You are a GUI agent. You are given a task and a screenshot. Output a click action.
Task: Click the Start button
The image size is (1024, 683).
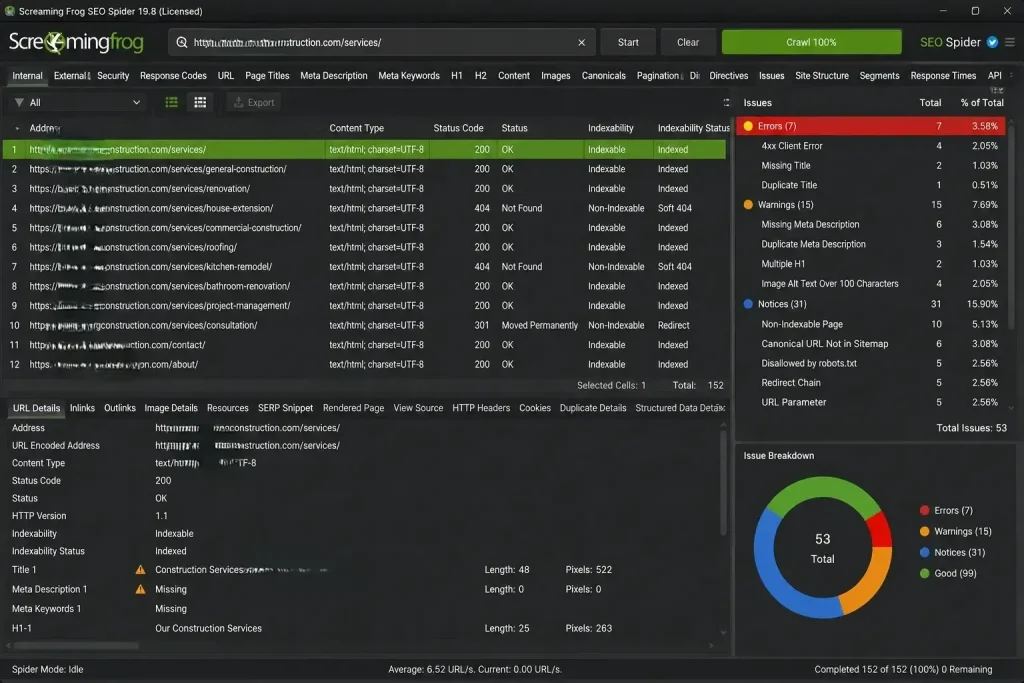click(628, 42)
